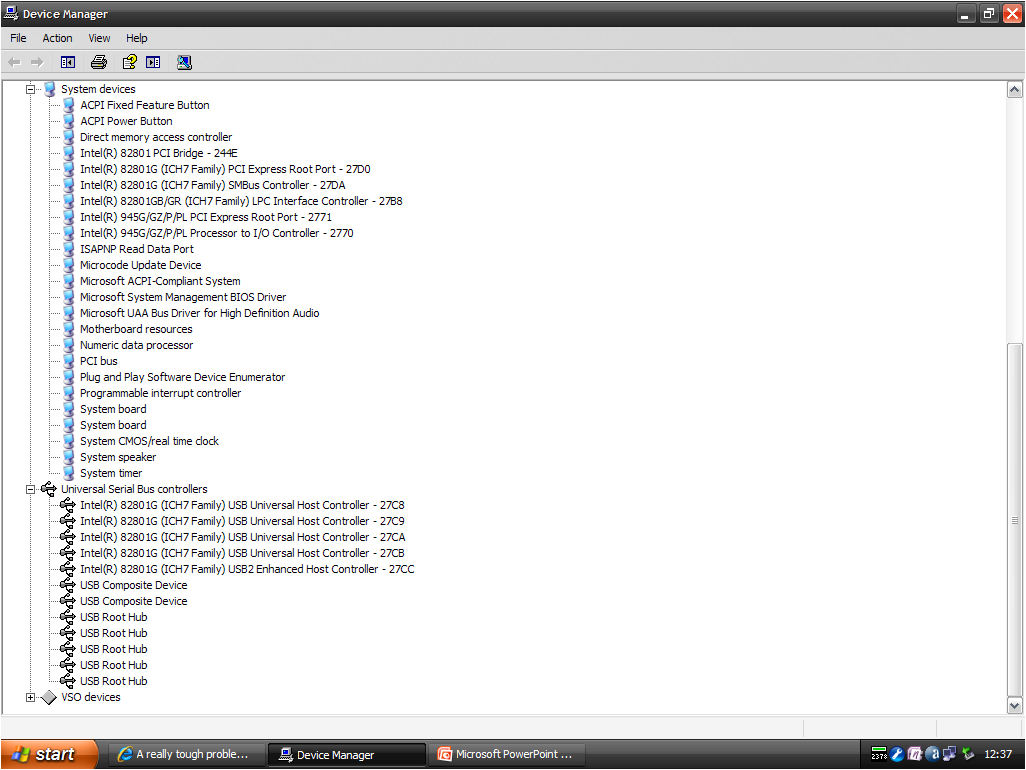Click the Back arrow toolbar icon

pos(14,62)
